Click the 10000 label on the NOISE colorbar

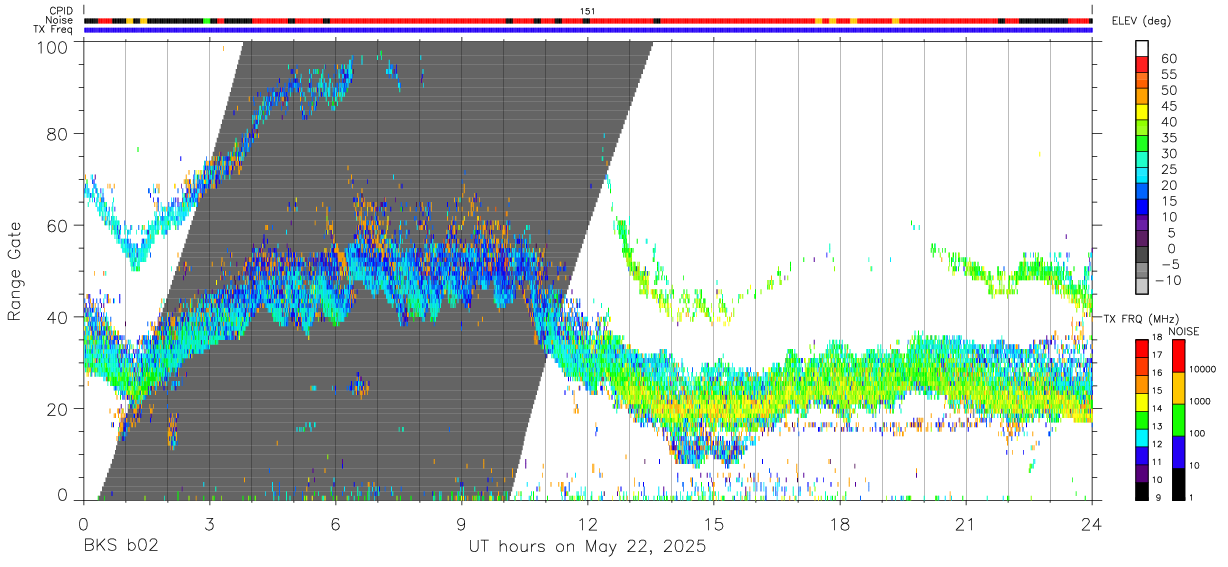click(1205, 369)
